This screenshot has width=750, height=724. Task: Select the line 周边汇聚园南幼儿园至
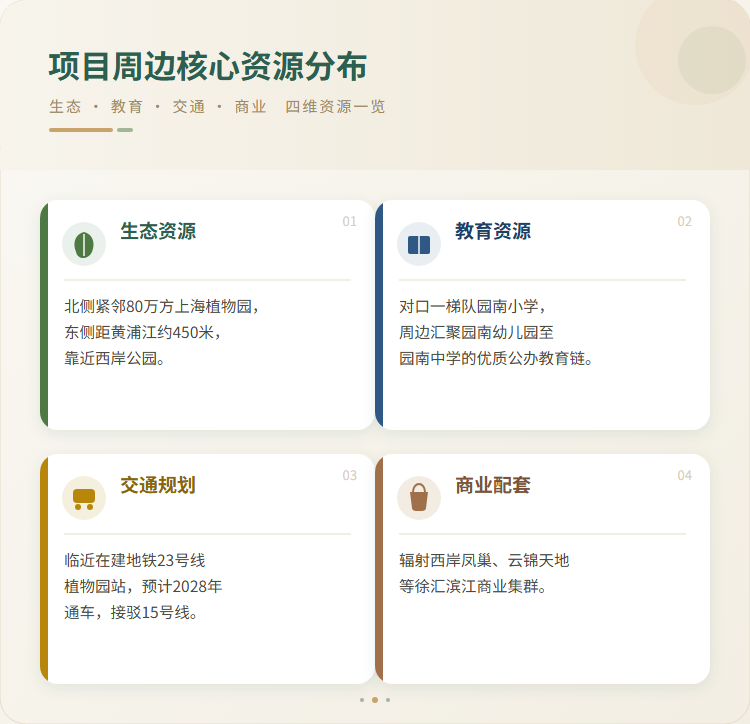tap(476, 332)
